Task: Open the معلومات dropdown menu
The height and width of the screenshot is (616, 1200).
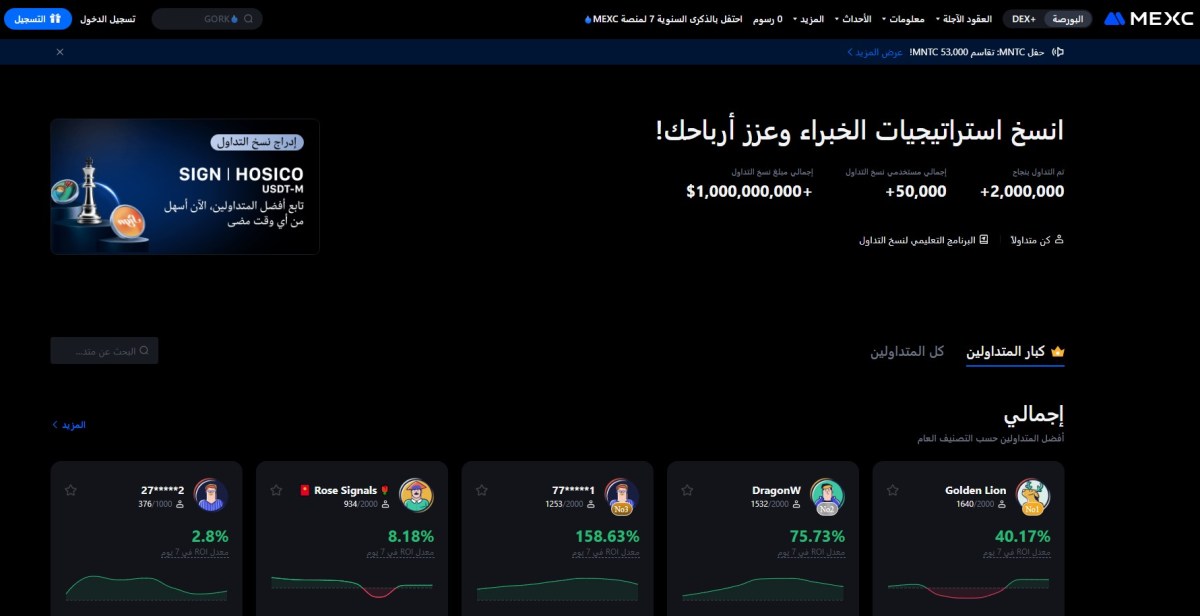Action: coord(906,19)
